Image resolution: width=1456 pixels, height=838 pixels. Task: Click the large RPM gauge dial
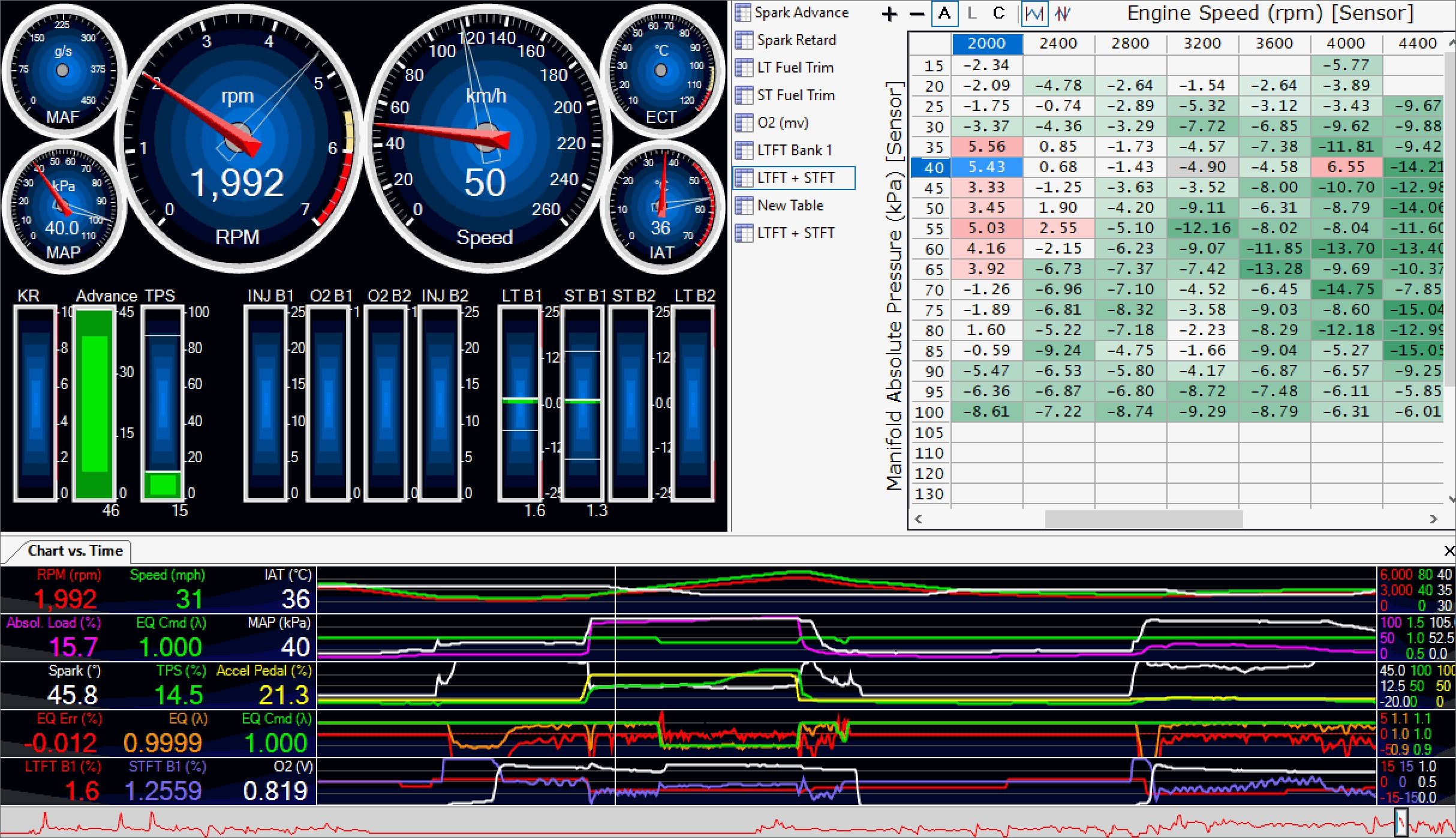point(239,140)
